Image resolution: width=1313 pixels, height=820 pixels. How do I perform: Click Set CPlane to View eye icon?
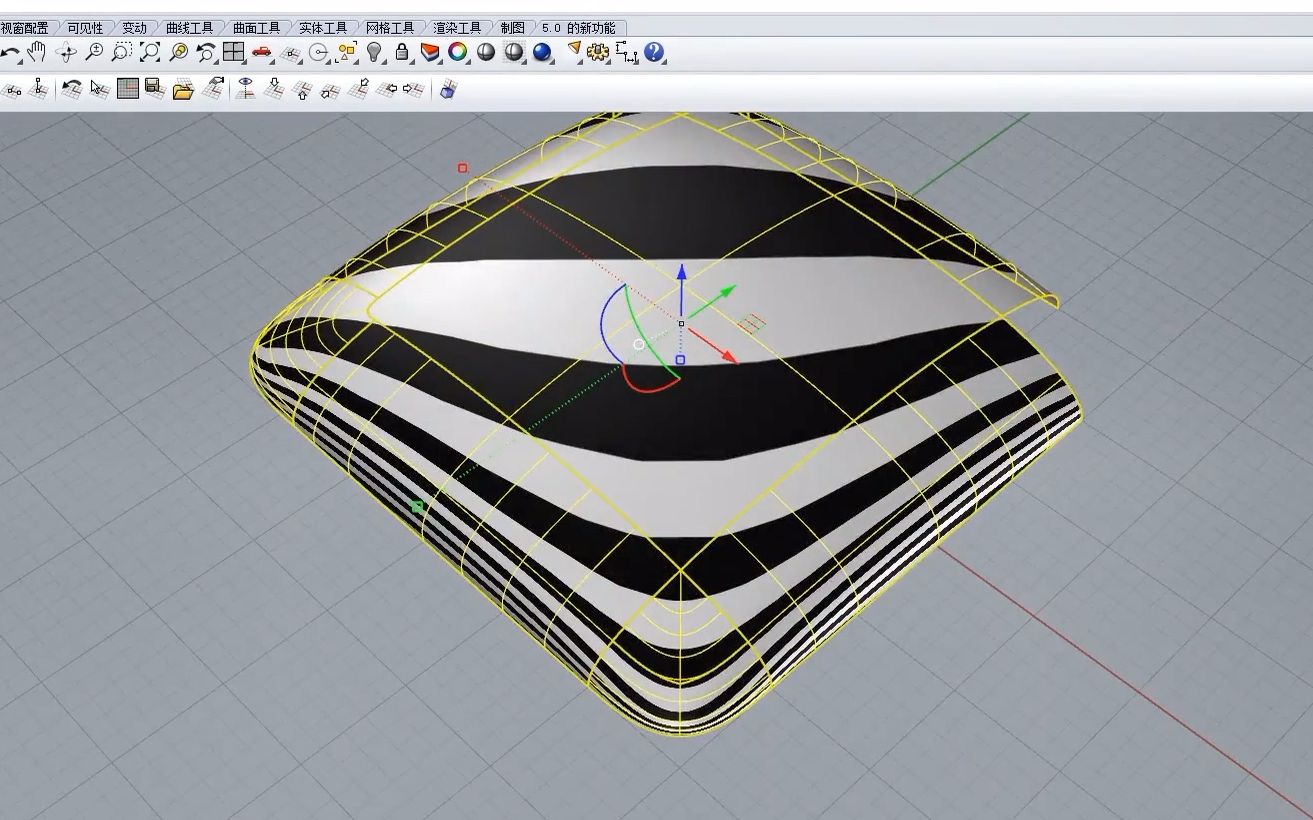(245, 88)
